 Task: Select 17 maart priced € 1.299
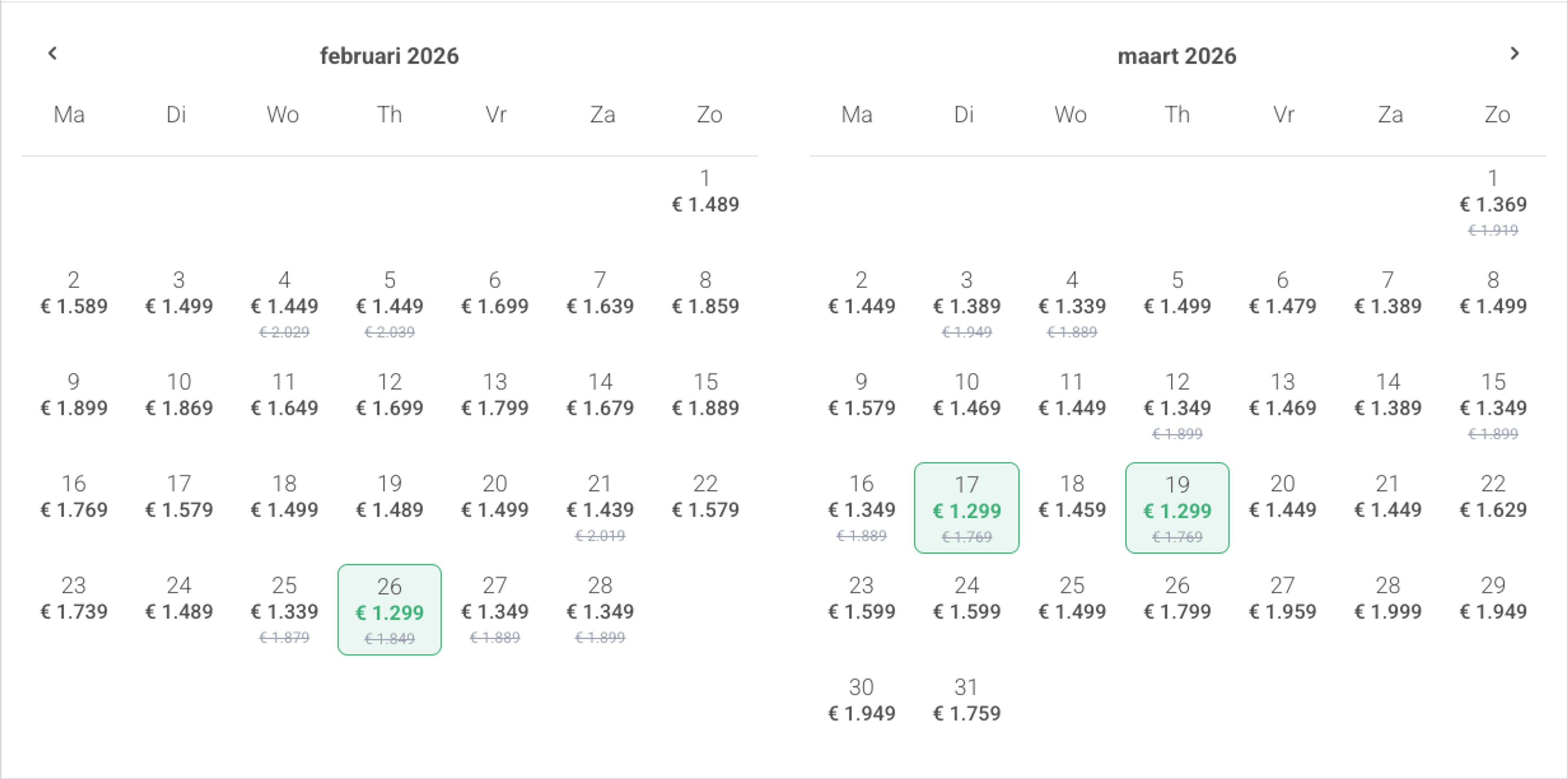(x=967, y=507)
